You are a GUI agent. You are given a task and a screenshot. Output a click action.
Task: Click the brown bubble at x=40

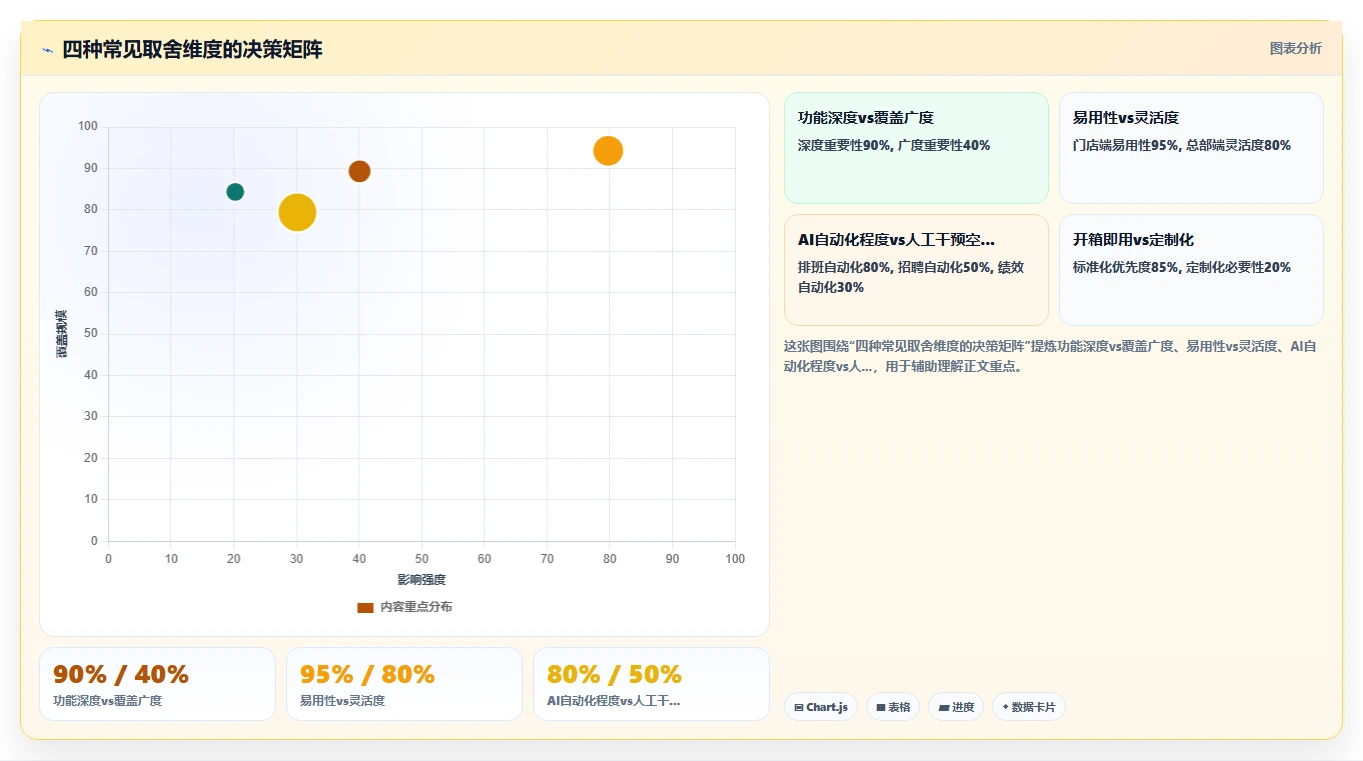[x=359, y=171]
